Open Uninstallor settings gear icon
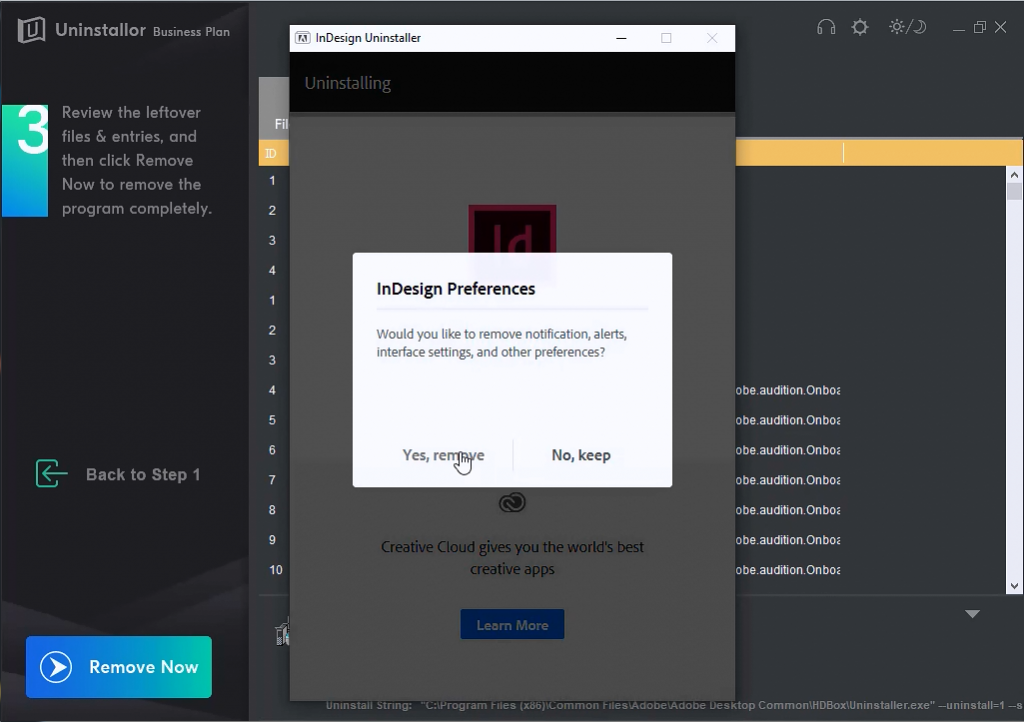The height and width of the screenshot is (722, 1024). pos(860,27)
